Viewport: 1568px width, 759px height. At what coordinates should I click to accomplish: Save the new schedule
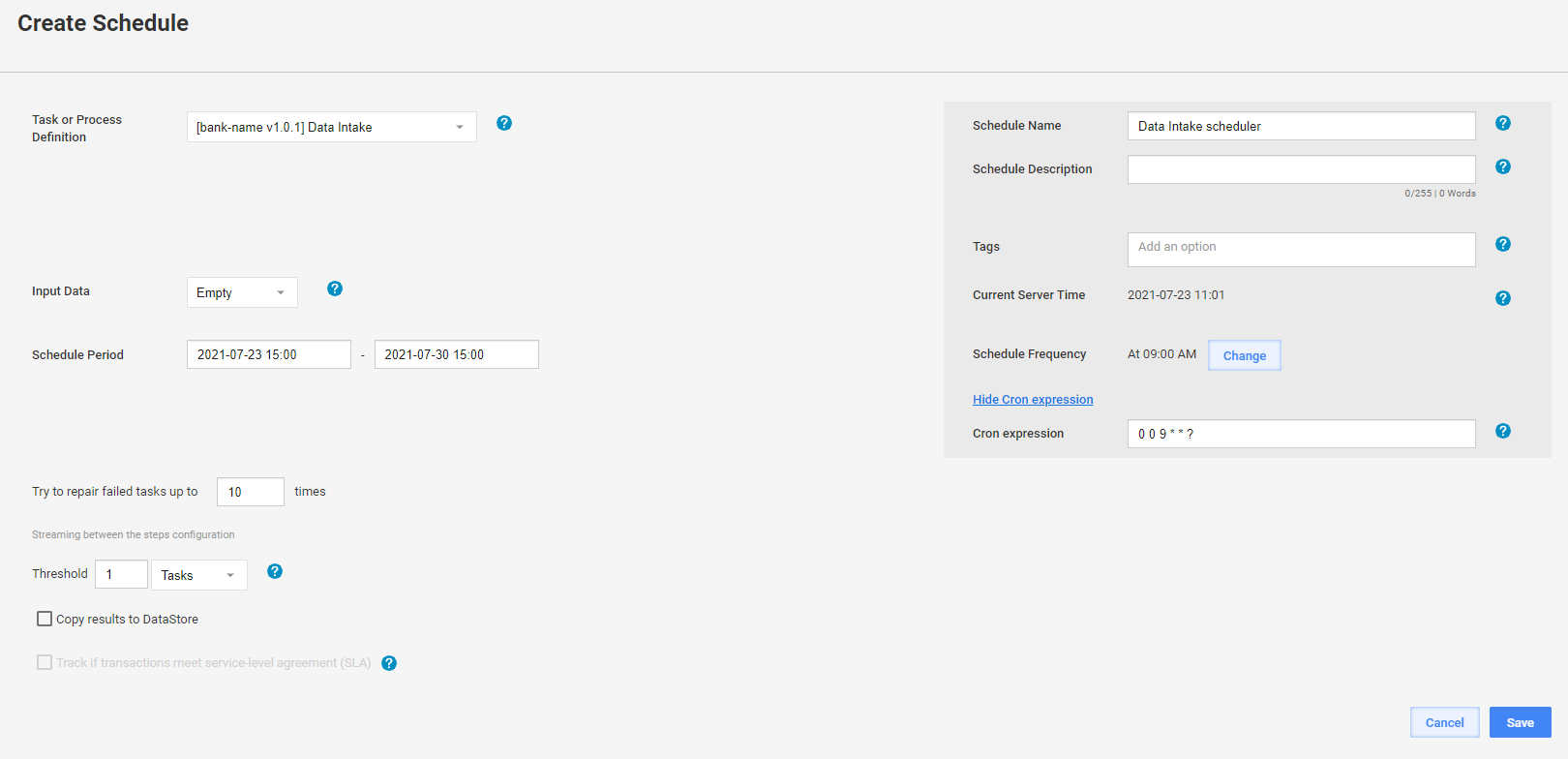coord(1521,722)
